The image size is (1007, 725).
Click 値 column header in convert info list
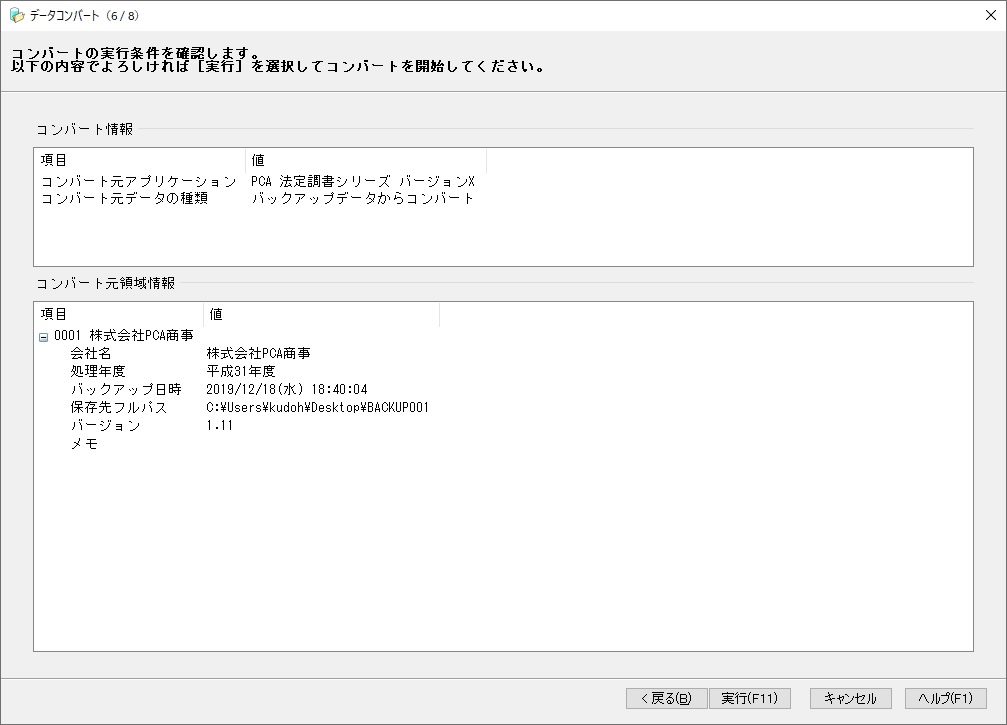(365, 160)
